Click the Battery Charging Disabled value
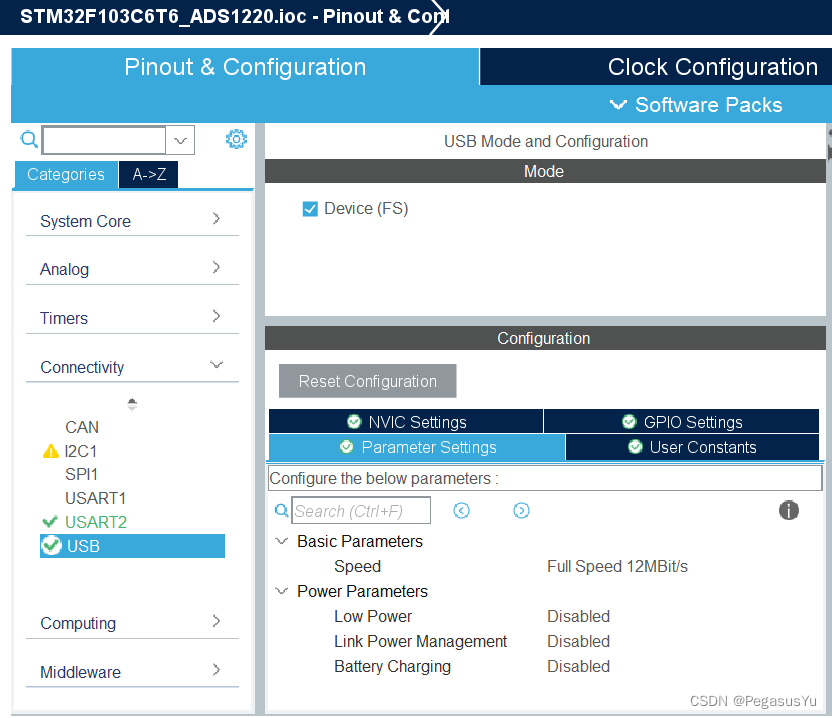The image size is (832, 718). tap(578, 666)
